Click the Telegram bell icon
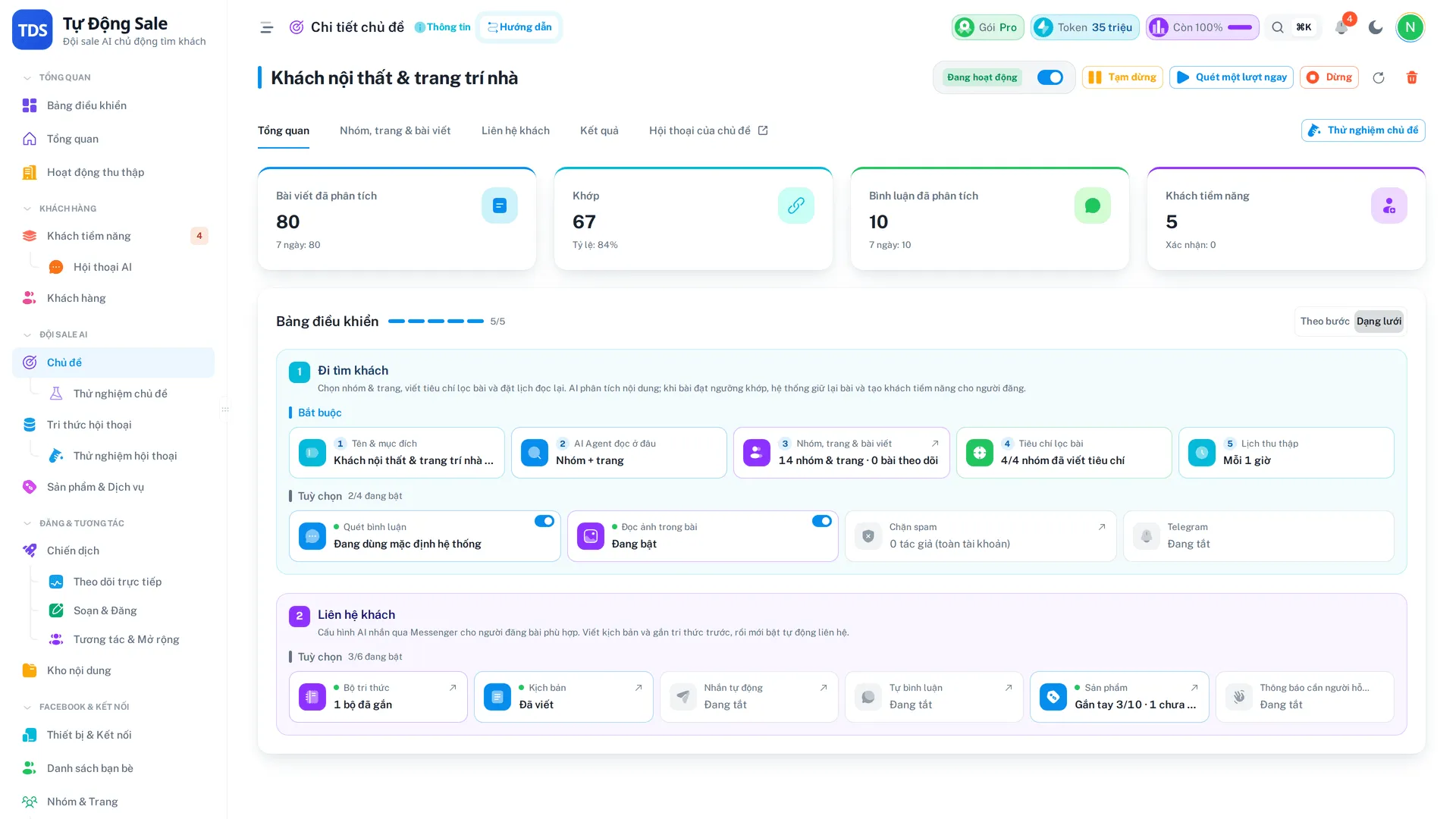 (1147, 536)
